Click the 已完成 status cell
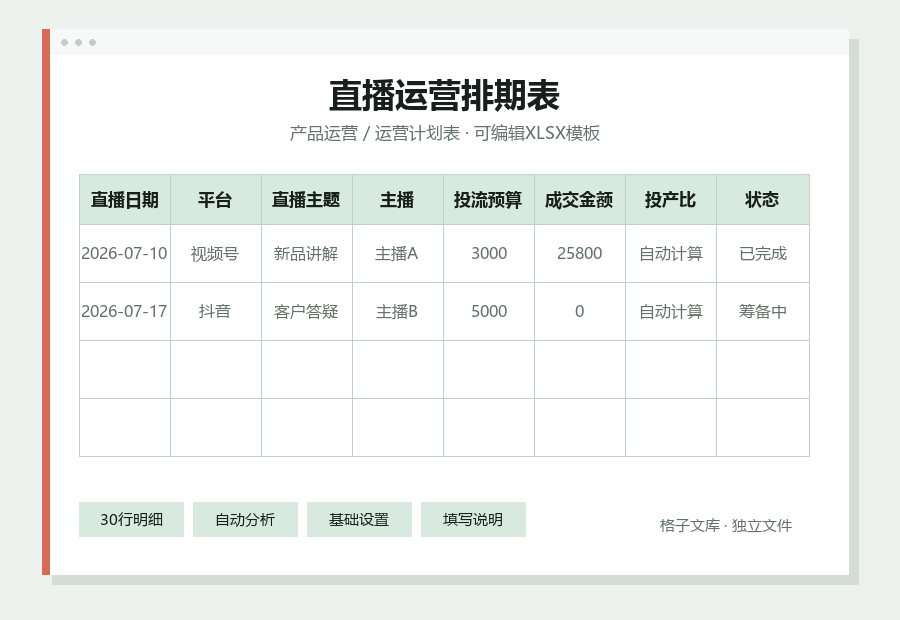900x620 pixels. [763, 254]
